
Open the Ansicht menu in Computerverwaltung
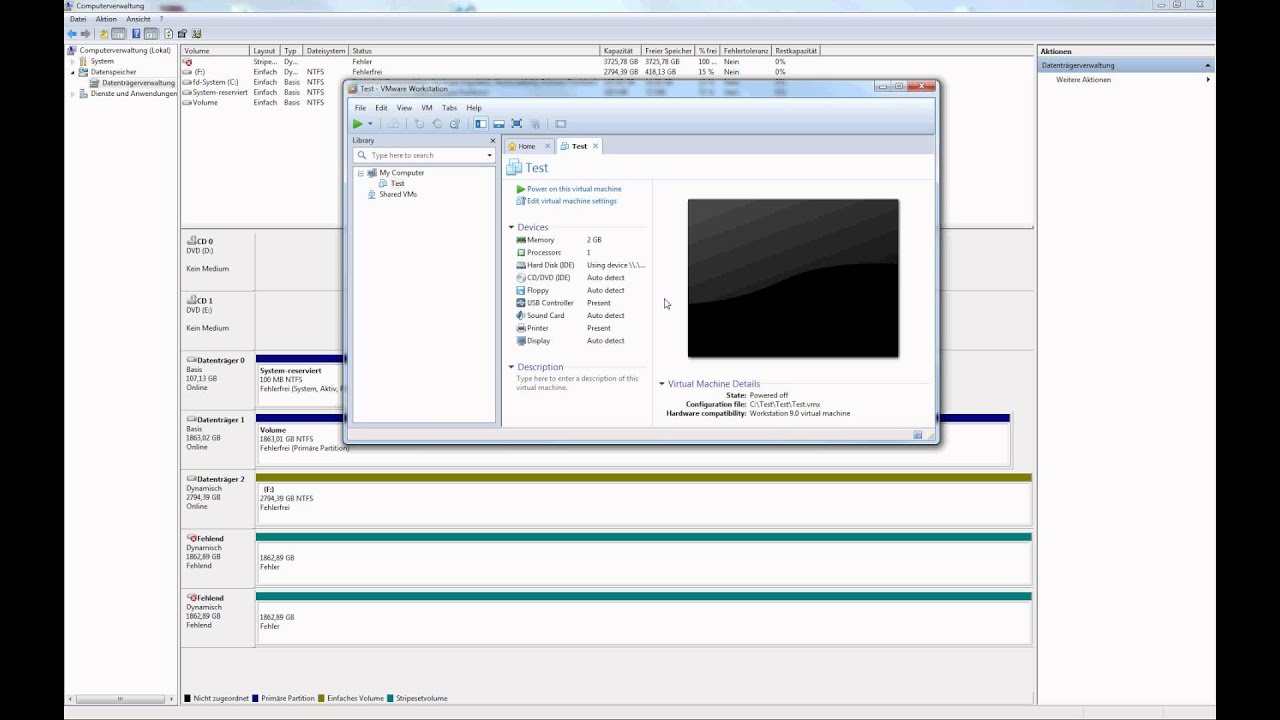pyautogui.click(x=138, y=19)
